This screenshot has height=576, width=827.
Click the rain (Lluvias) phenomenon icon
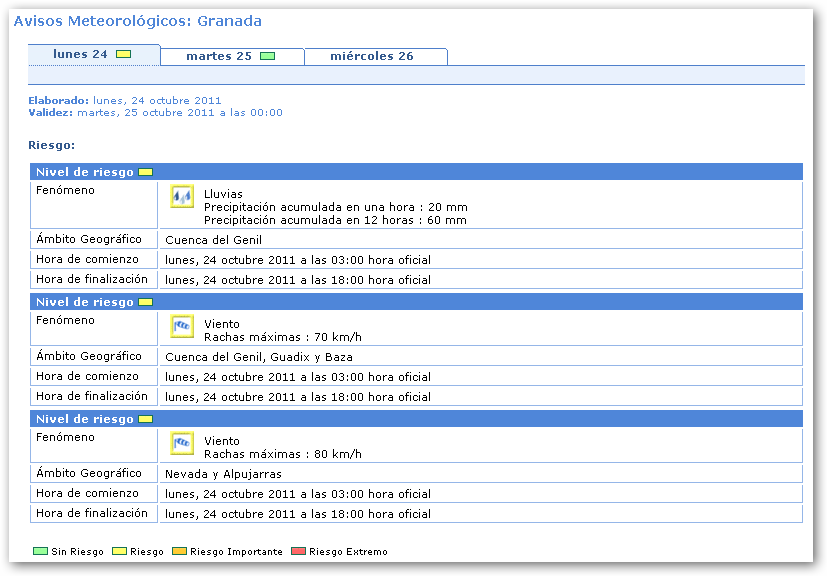pos(181,197)
